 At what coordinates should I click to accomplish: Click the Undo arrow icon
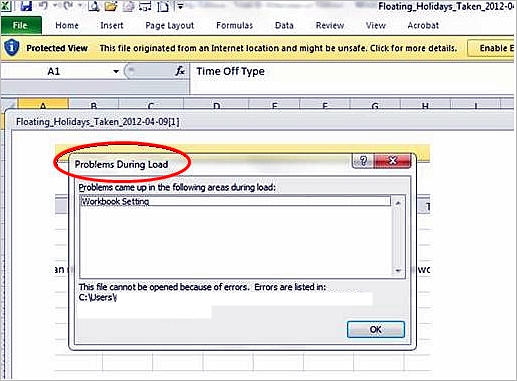point(44,6)
